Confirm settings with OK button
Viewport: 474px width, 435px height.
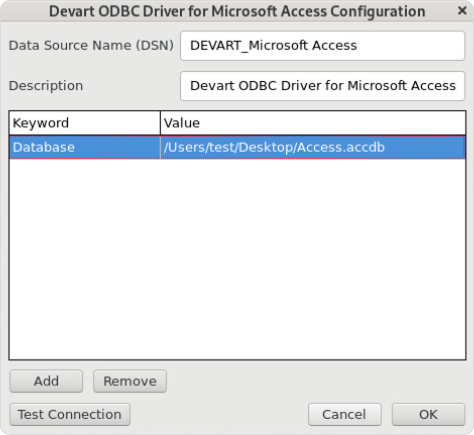point(428,415)
